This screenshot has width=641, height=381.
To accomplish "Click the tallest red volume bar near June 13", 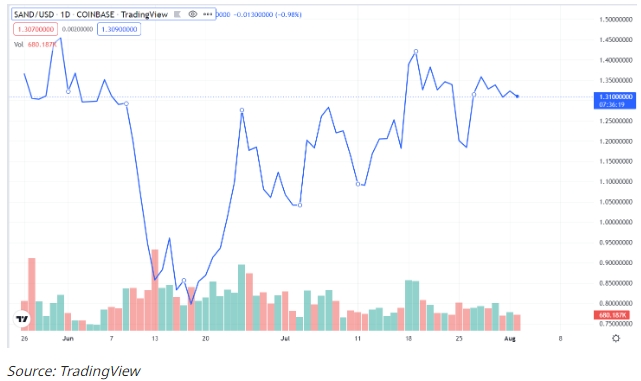I will tap(155, 290).
